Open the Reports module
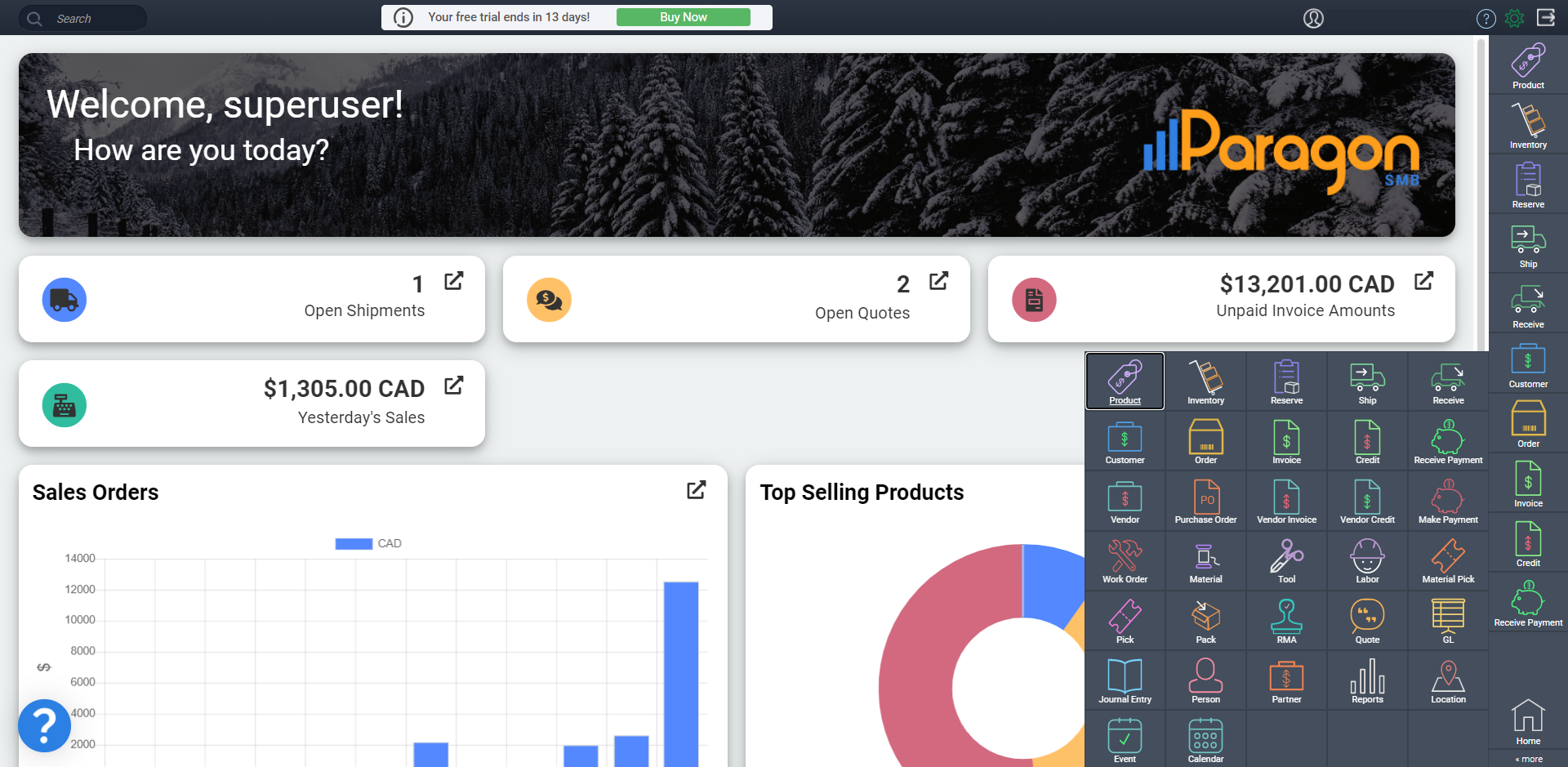 [x=1367, y=680]
